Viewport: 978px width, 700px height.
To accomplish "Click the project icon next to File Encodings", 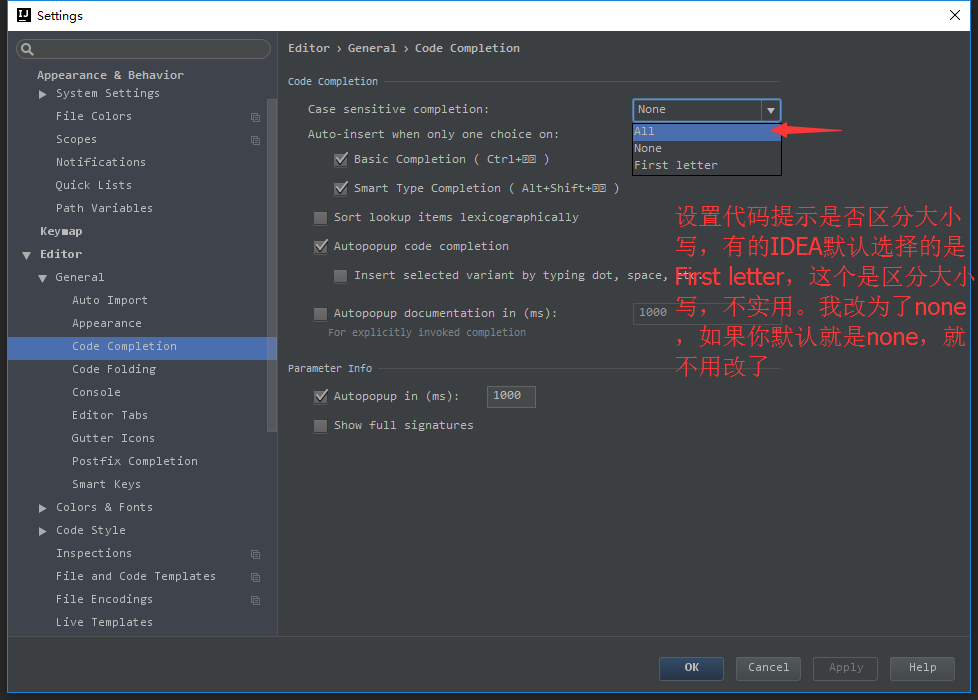I will [x=255, y=599].
